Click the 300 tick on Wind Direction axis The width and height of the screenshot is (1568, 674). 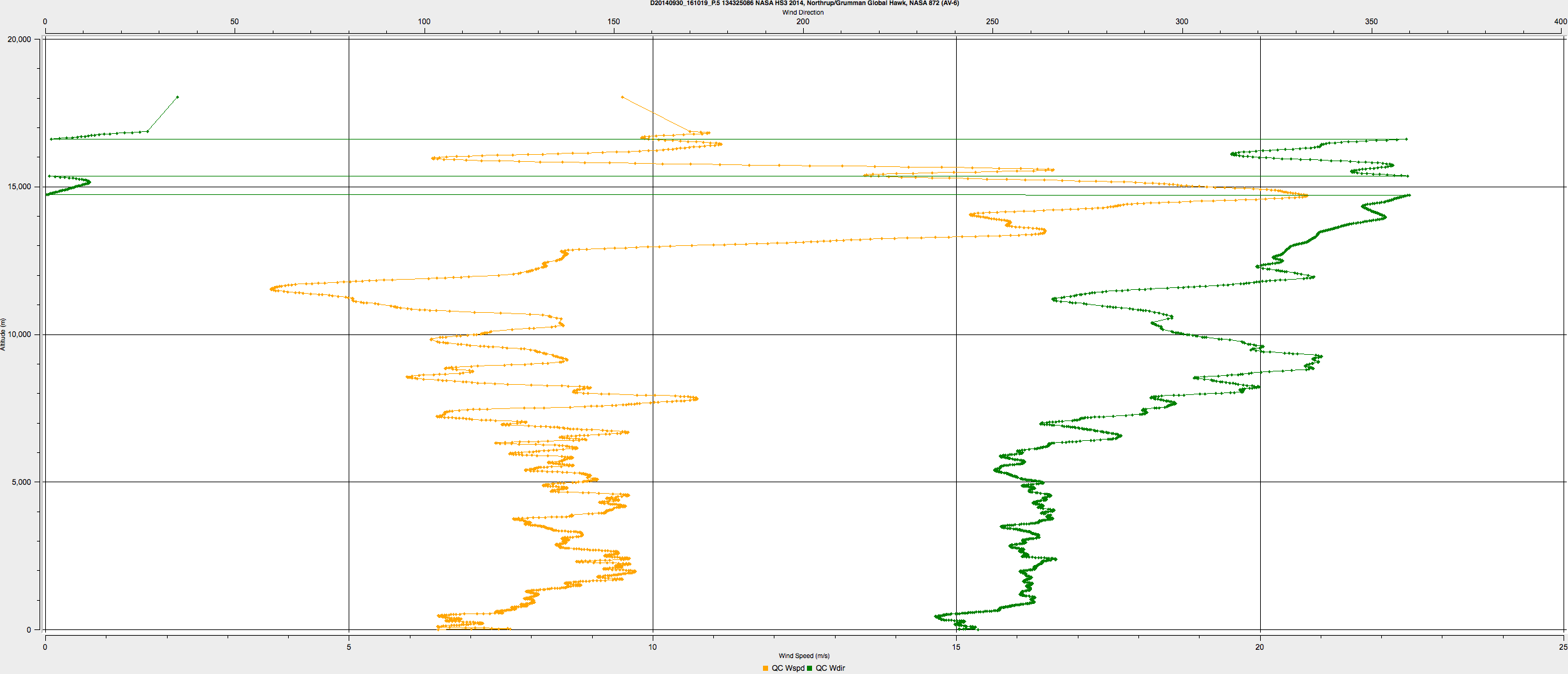(1182, 22)
